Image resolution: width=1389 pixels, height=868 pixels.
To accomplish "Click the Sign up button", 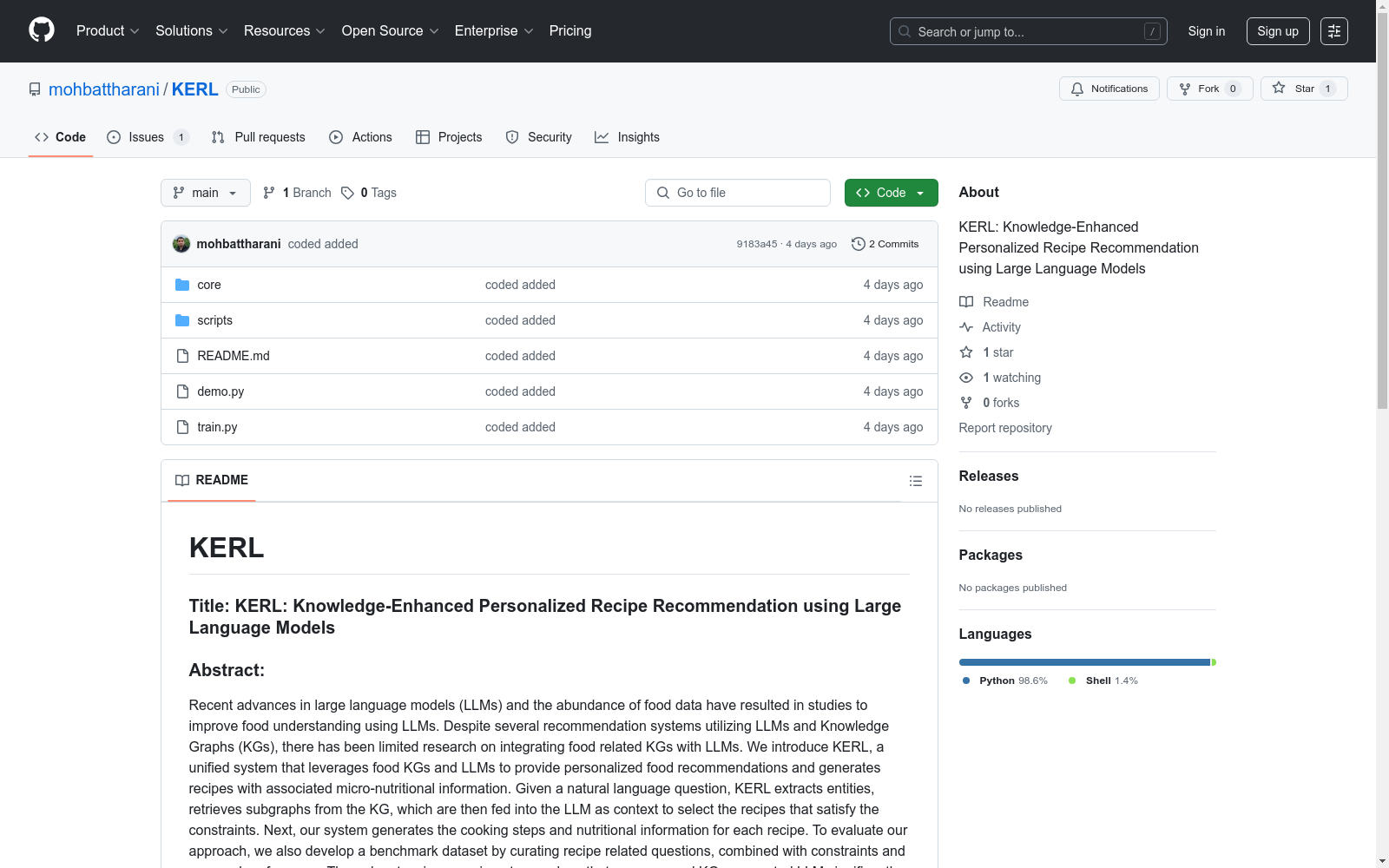I will coord(1278,31).
